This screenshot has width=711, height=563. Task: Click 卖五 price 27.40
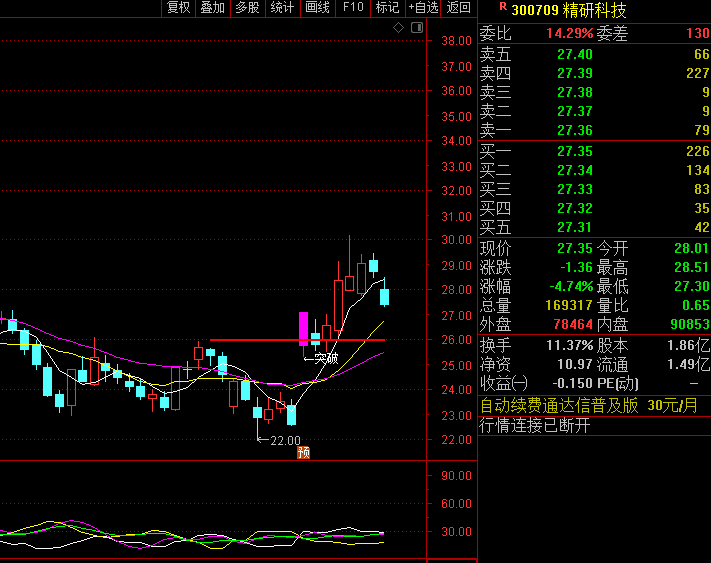point(575,54)
